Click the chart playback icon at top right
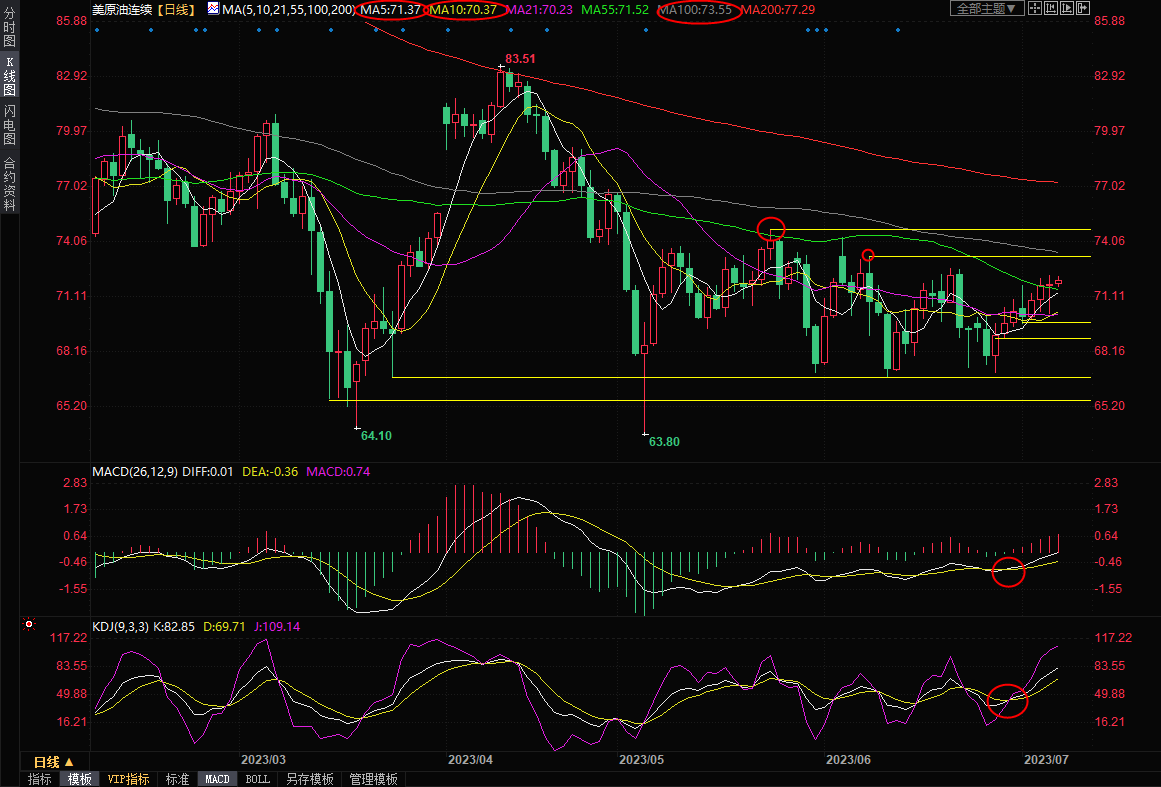Image resolution: width=1161 pixels, height=787 pixels. 1066,9
